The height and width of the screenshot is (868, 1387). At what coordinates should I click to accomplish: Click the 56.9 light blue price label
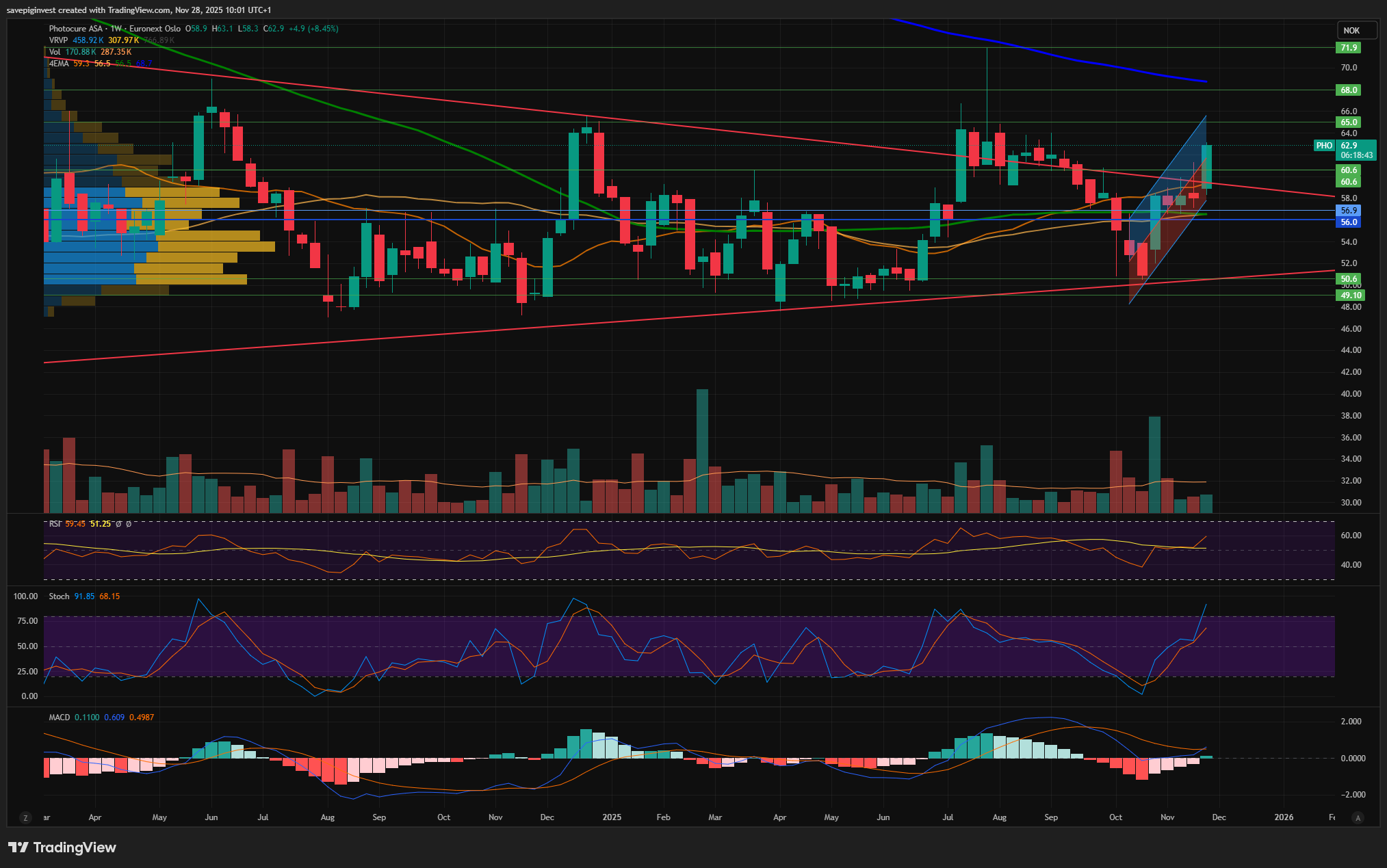coord(1349,211)
